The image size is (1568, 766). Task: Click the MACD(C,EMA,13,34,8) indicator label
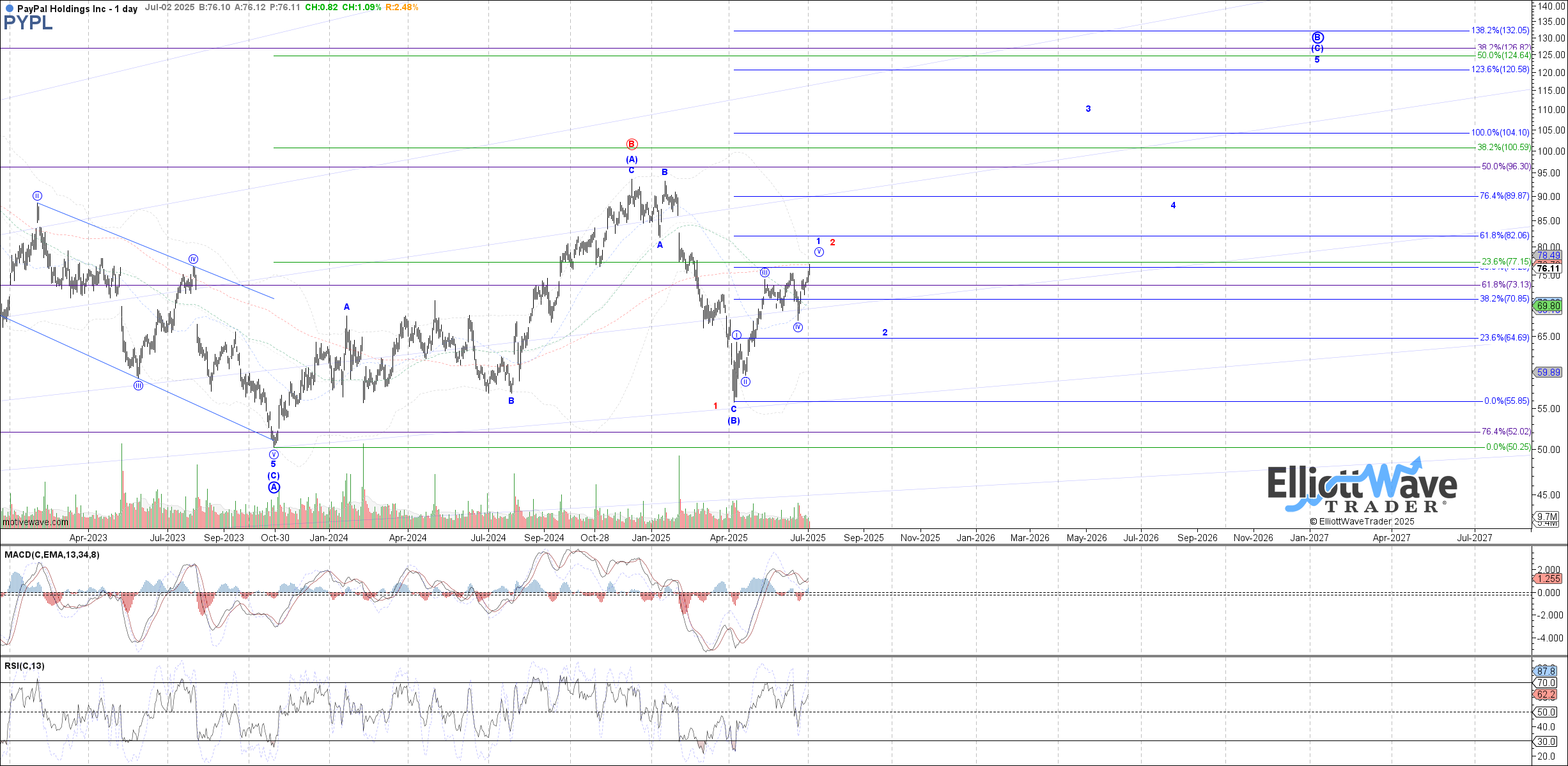tap(52, 555)
